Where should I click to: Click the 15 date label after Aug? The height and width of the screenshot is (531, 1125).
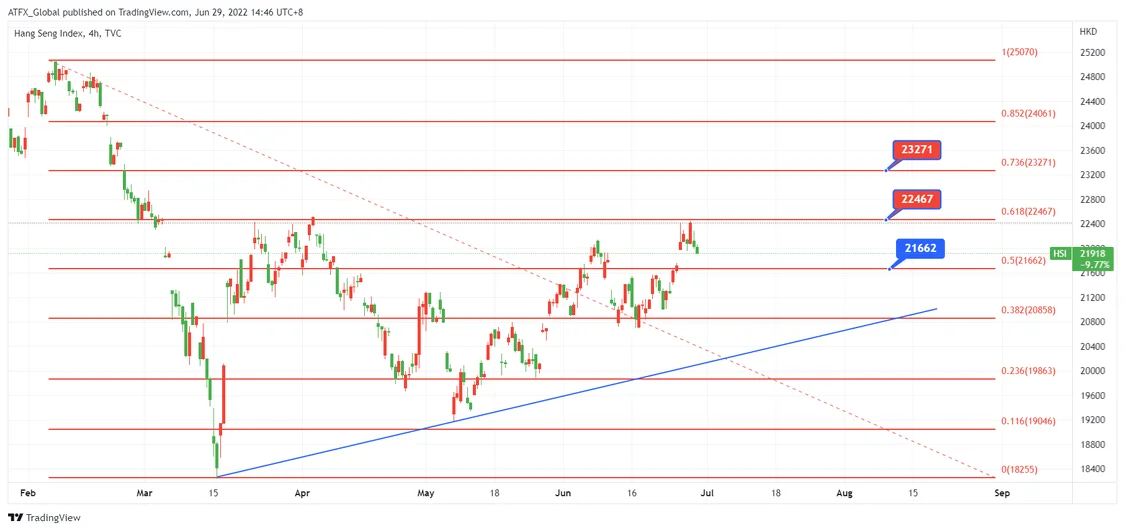(913, 494)
